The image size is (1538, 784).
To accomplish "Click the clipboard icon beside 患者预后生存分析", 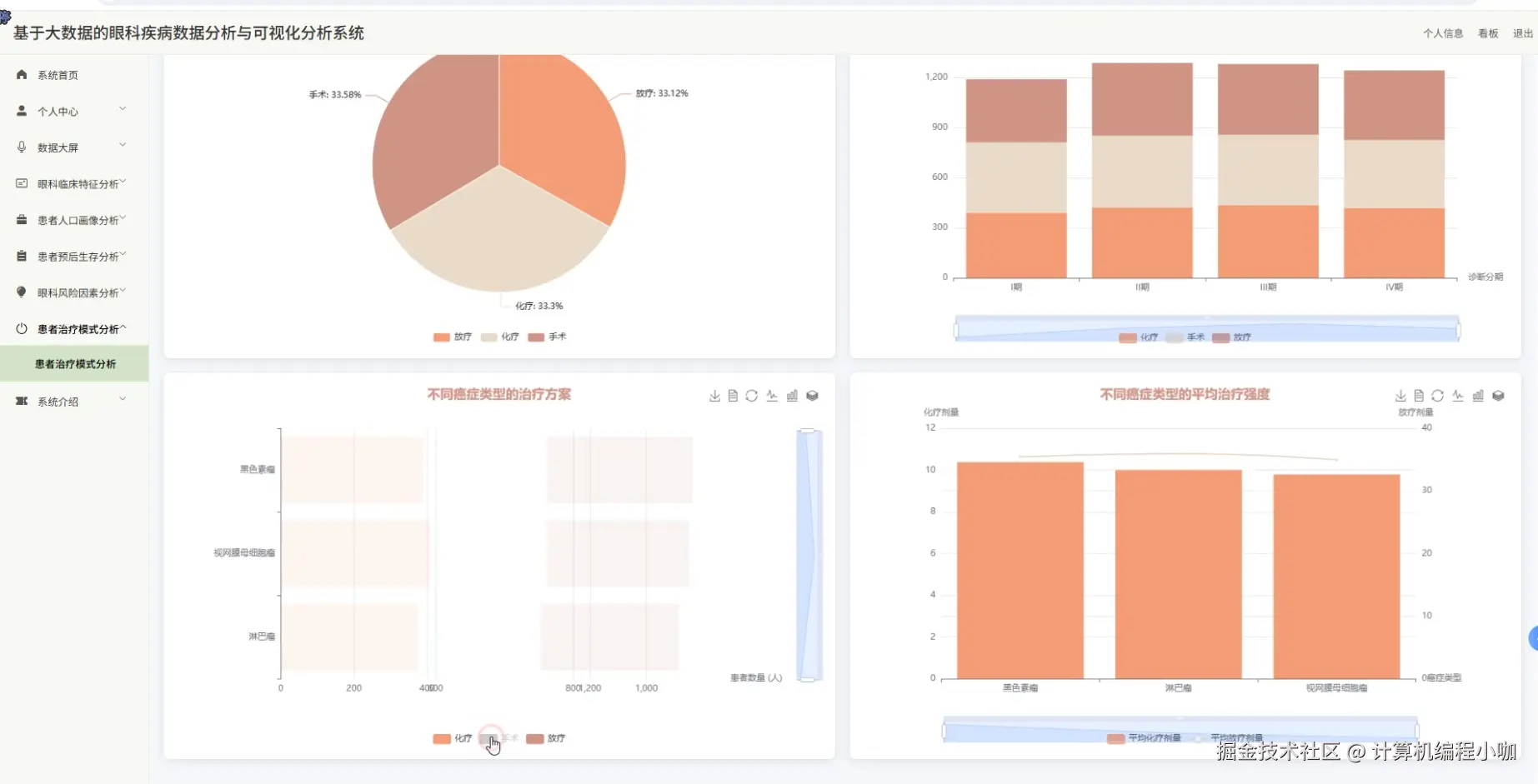I will pyautogui.click(x=22, y=257).
